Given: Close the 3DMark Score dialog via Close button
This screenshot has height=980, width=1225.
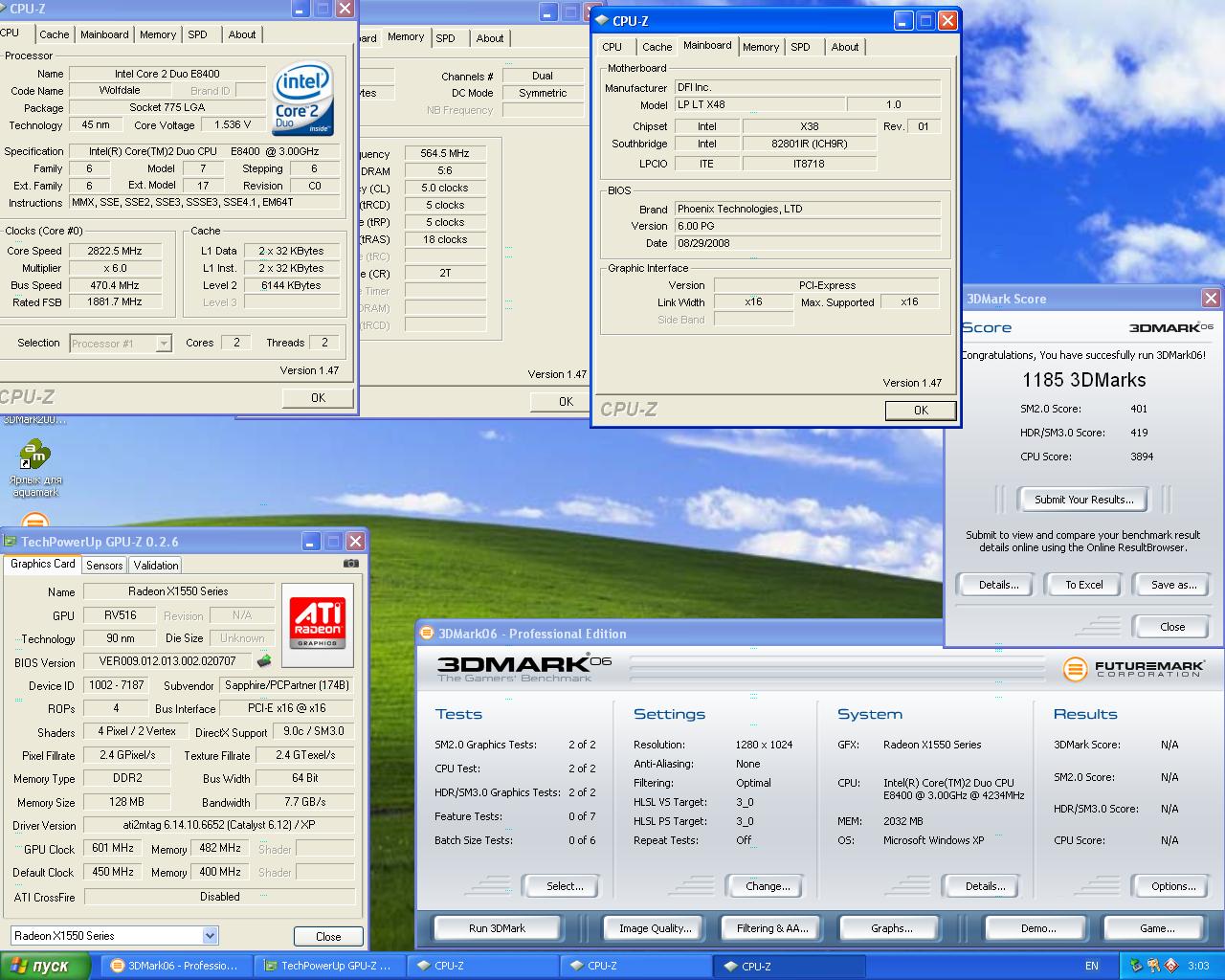Looking at the screenshot, I should click(x=1172, y=627).
